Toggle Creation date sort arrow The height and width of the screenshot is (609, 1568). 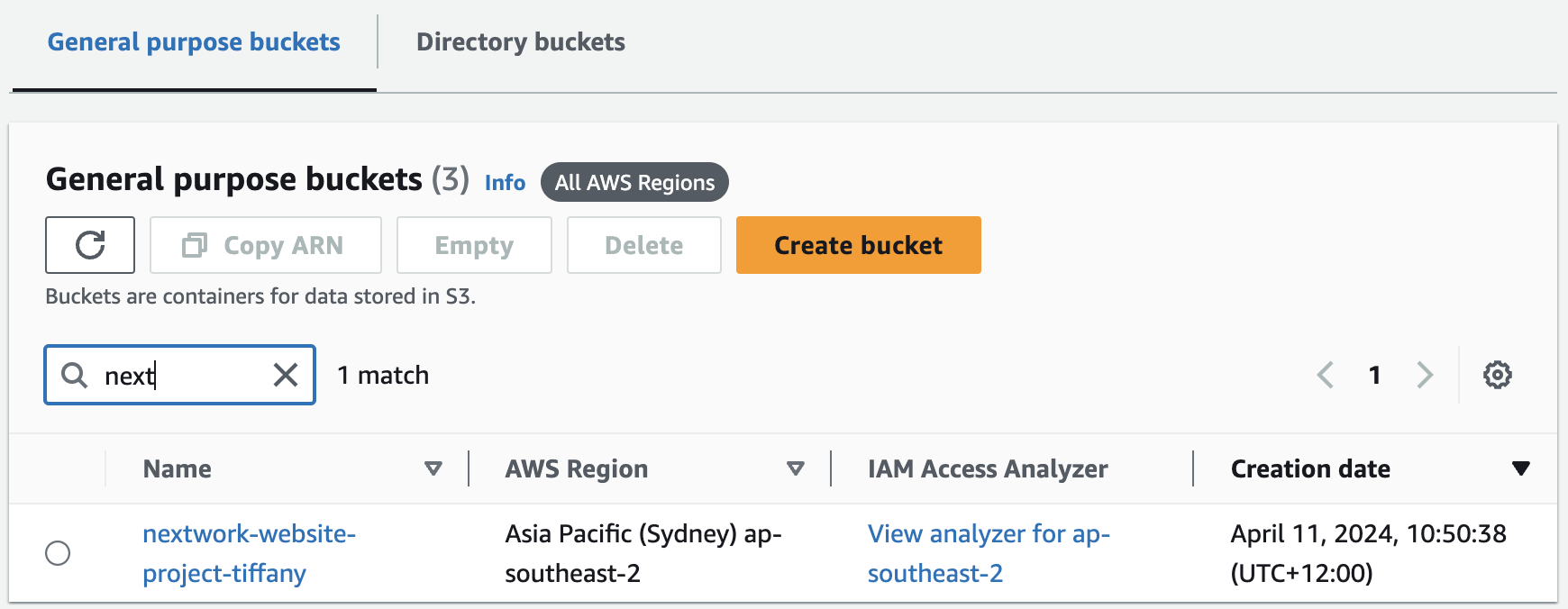tap(1521, 468)
